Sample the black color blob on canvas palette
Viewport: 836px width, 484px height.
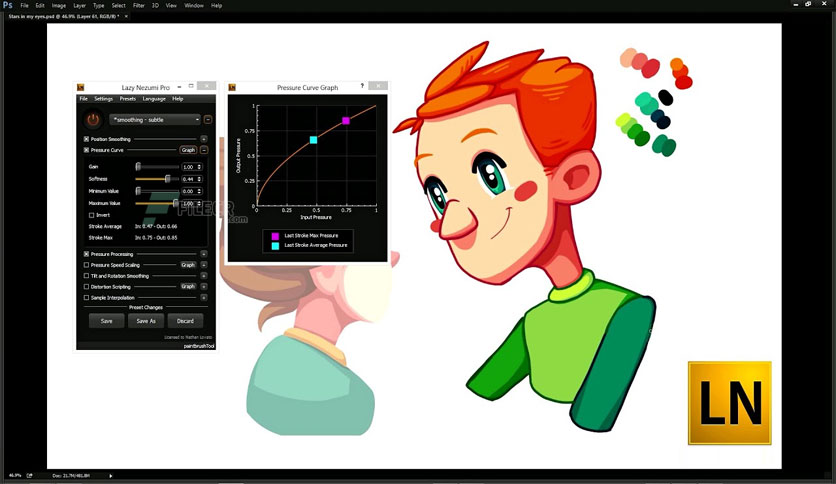[665, 98]
